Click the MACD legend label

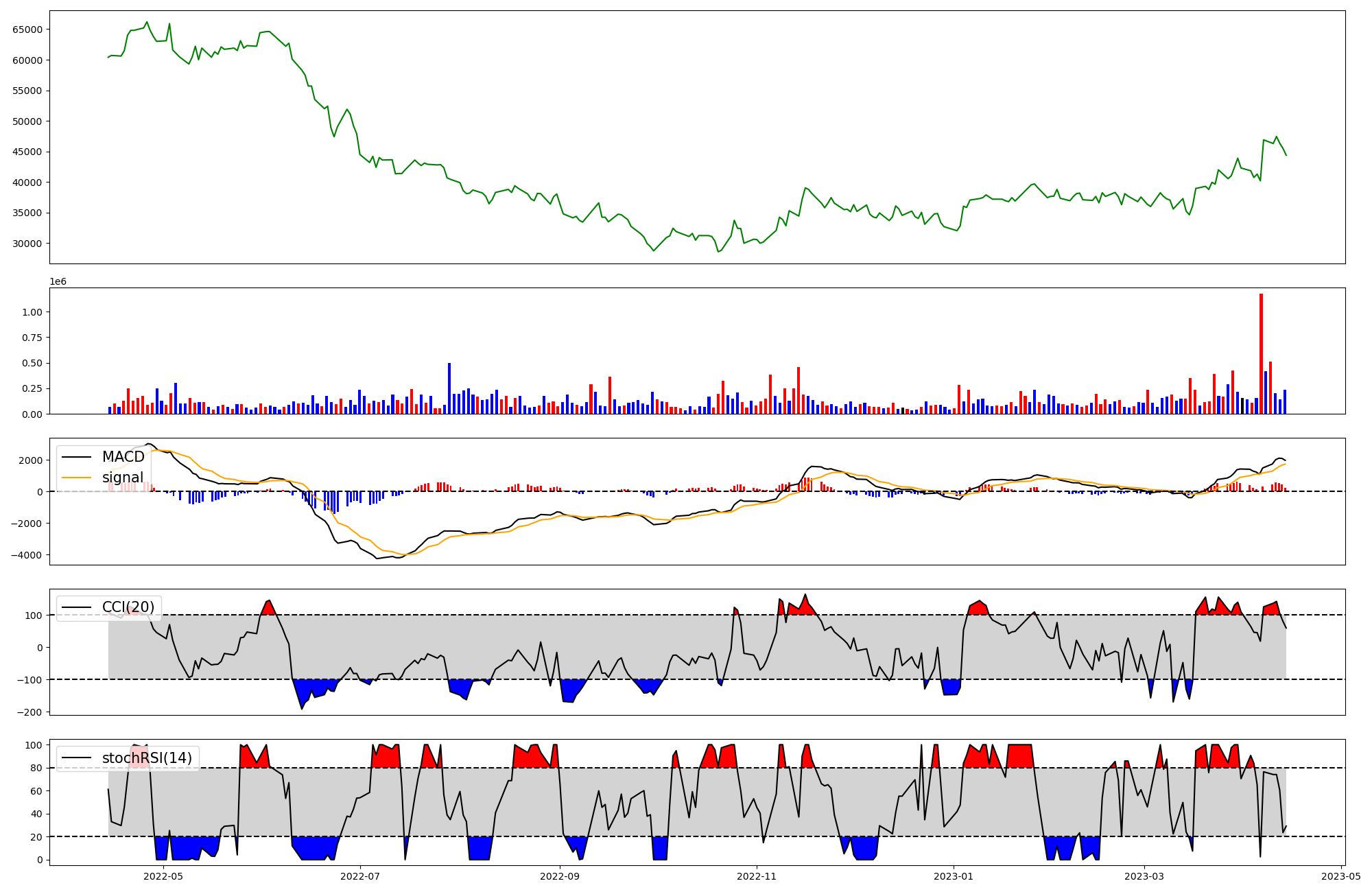123,457
